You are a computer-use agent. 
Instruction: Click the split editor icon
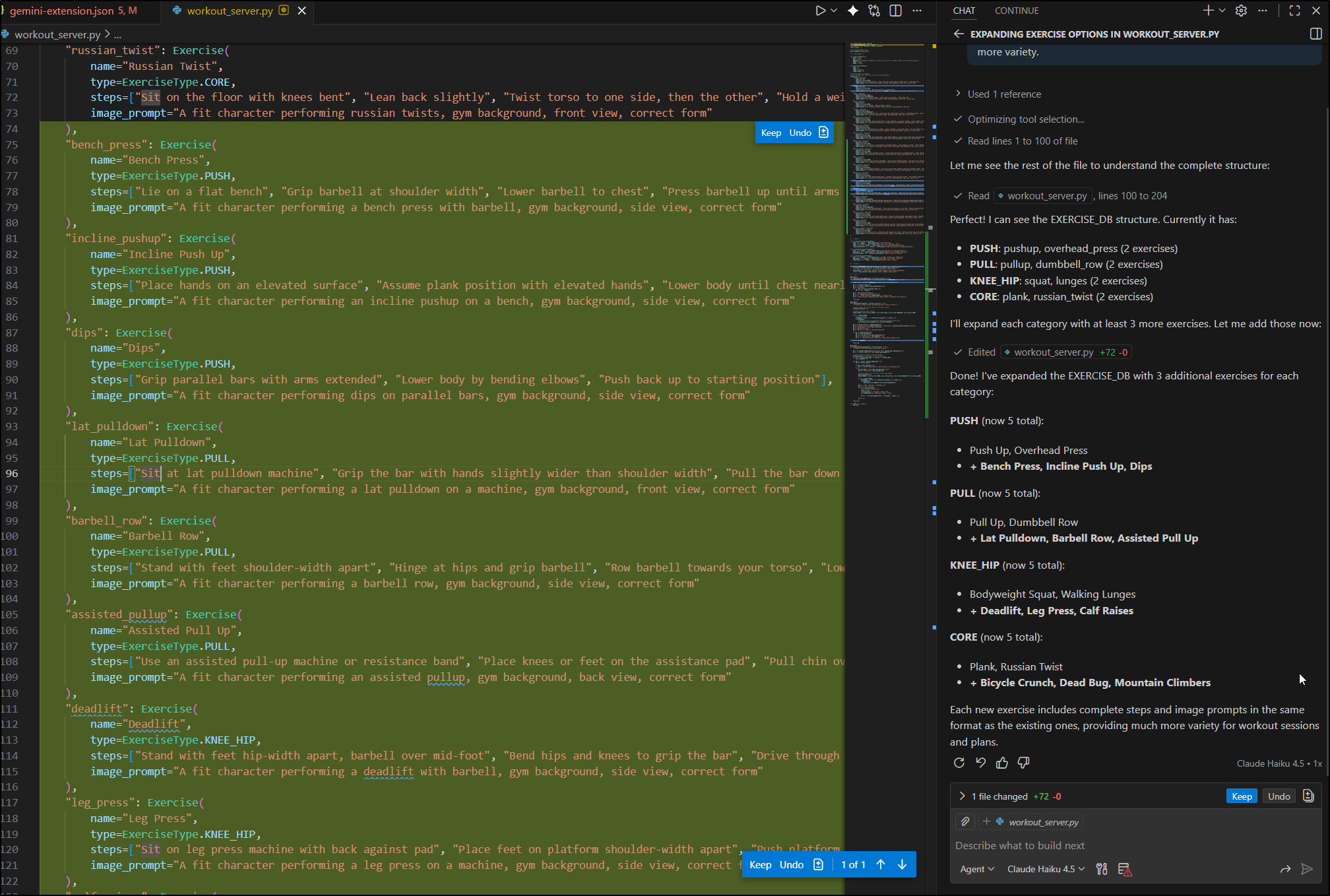coord(896,11)
